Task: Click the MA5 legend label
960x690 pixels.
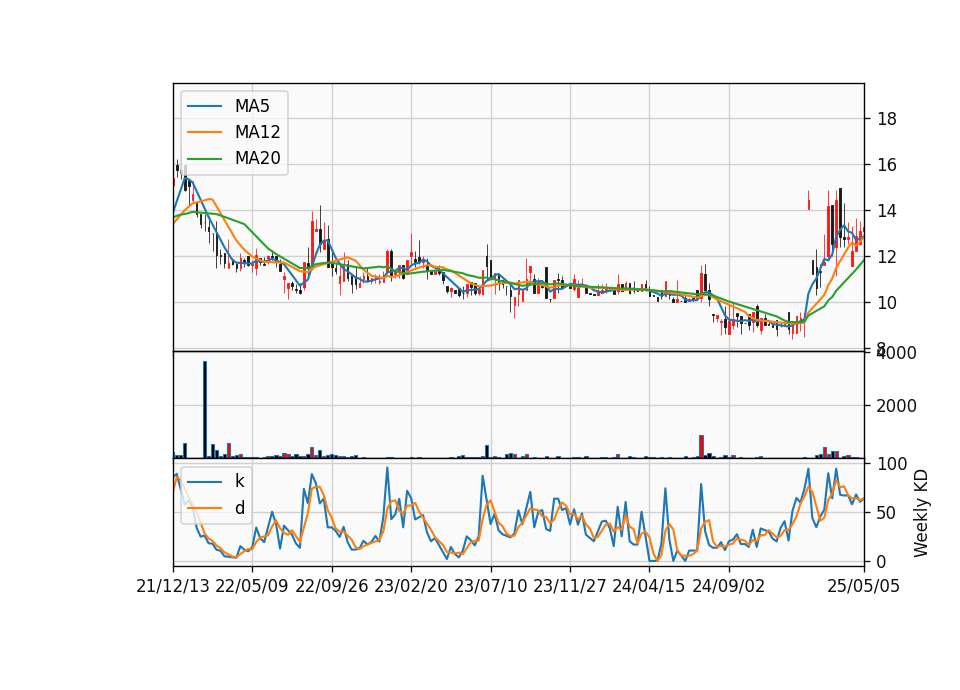Action: (x=252, y=106)
